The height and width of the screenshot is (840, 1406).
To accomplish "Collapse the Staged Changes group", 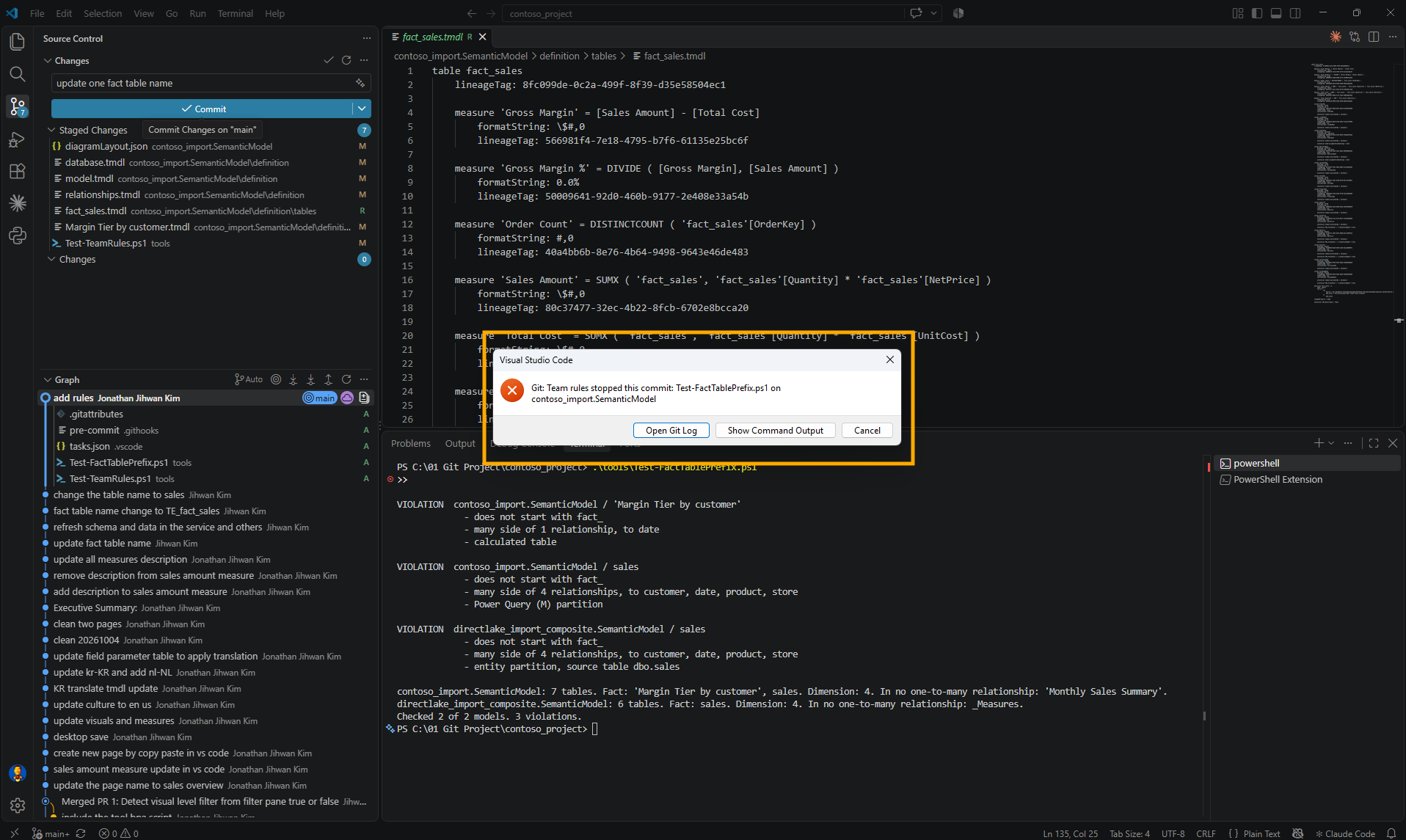I will click(x=51, y=130).
